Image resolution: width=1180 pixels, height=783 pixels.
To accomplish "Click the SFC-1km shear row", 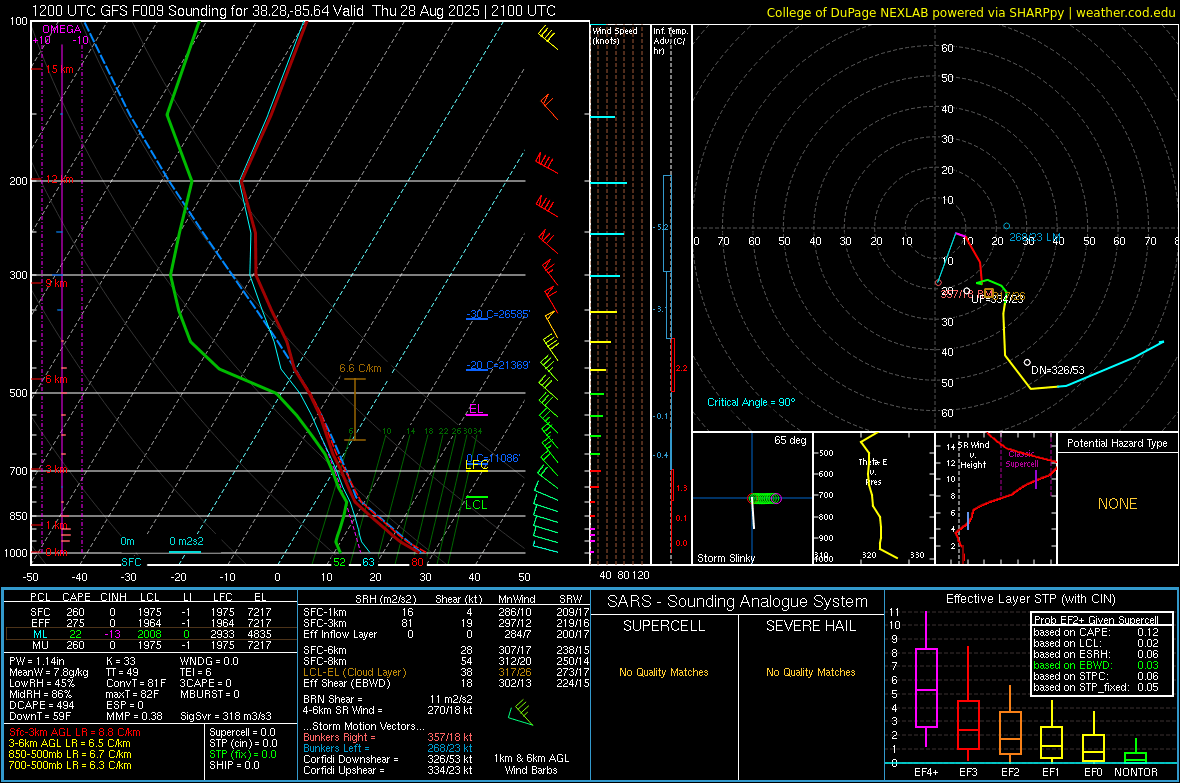I will click(x=446, y=612).
